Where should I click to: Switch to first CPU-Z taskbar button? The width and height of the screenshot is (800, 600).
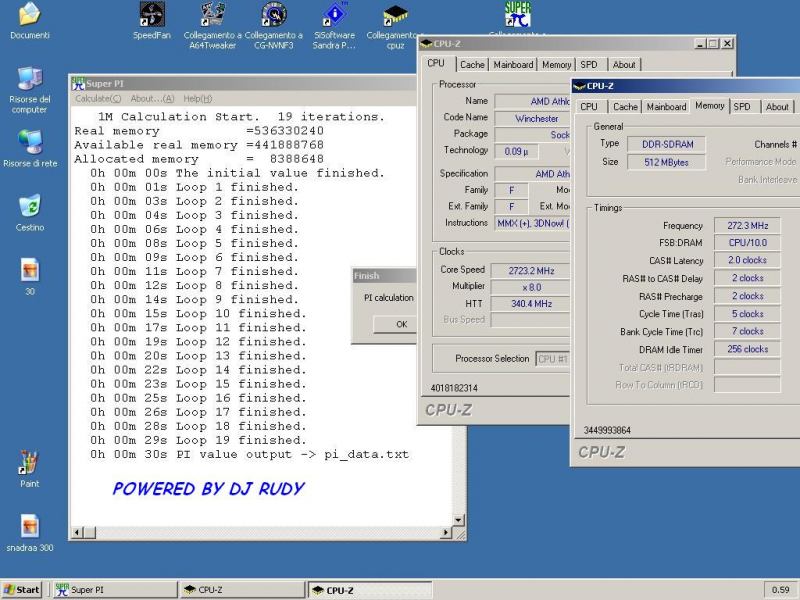pyautogui.click(x=241, y=590)
